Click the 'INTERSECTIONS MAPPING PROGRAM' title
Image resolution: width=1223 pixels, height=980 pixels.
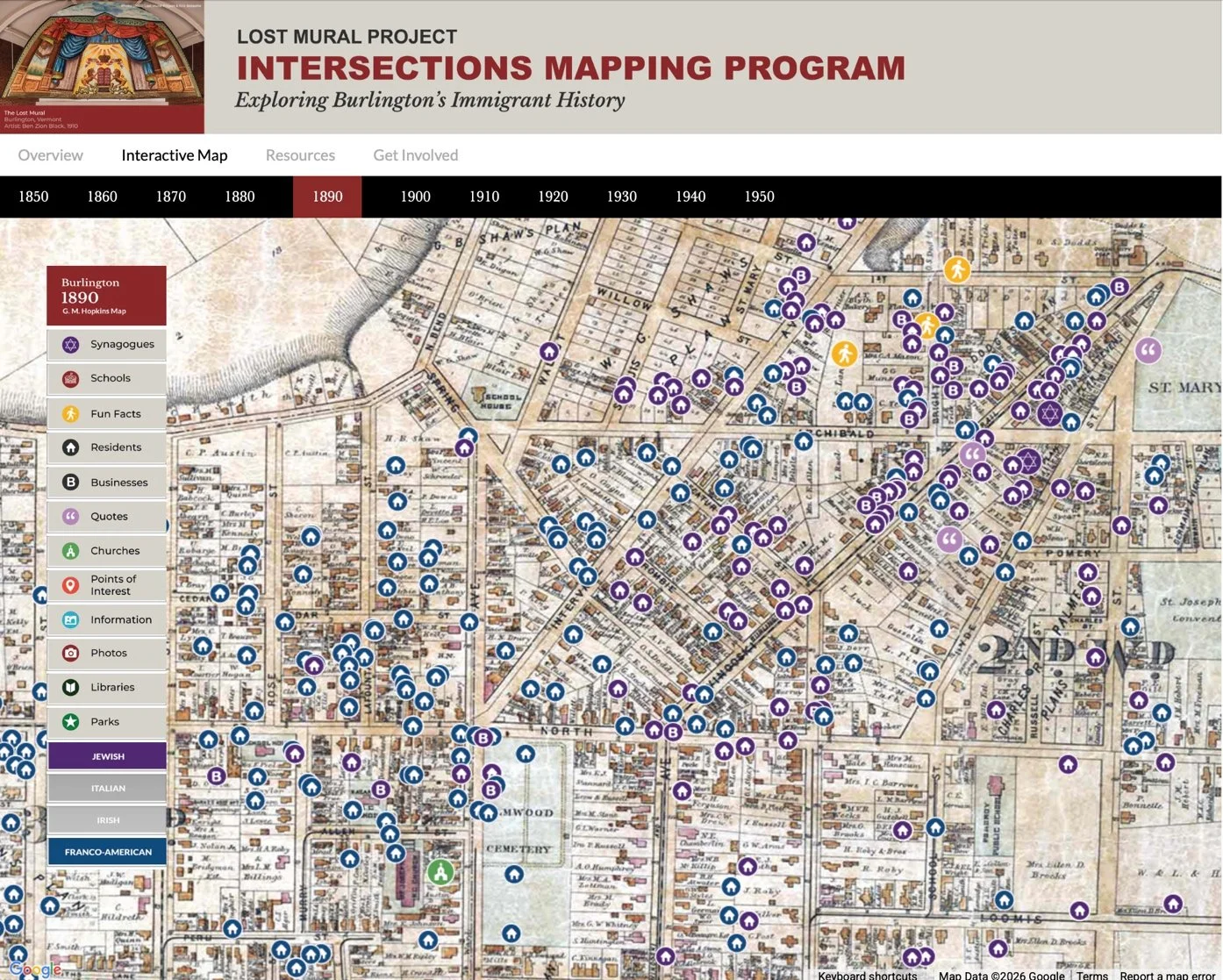[571, 68]
